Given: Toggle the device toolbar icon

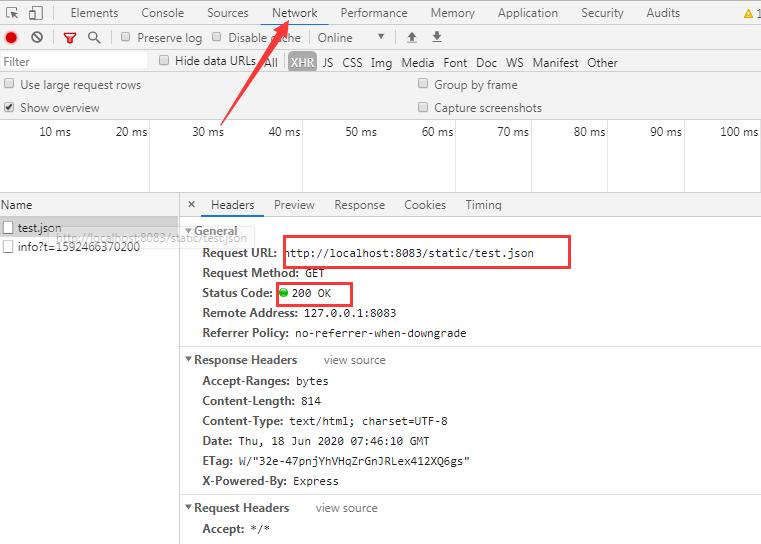Looking at the screenshot, I should (35, 13).
